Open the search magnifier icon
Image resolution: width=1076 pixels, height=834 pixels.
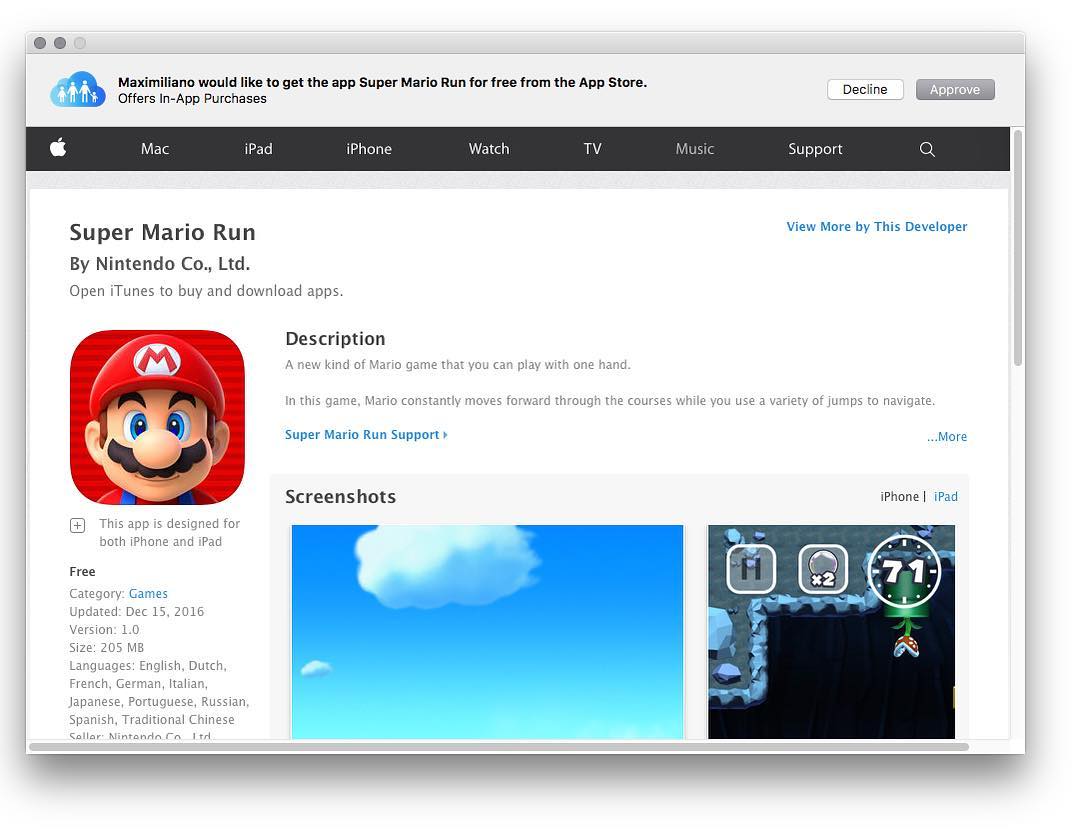[927, 149]
